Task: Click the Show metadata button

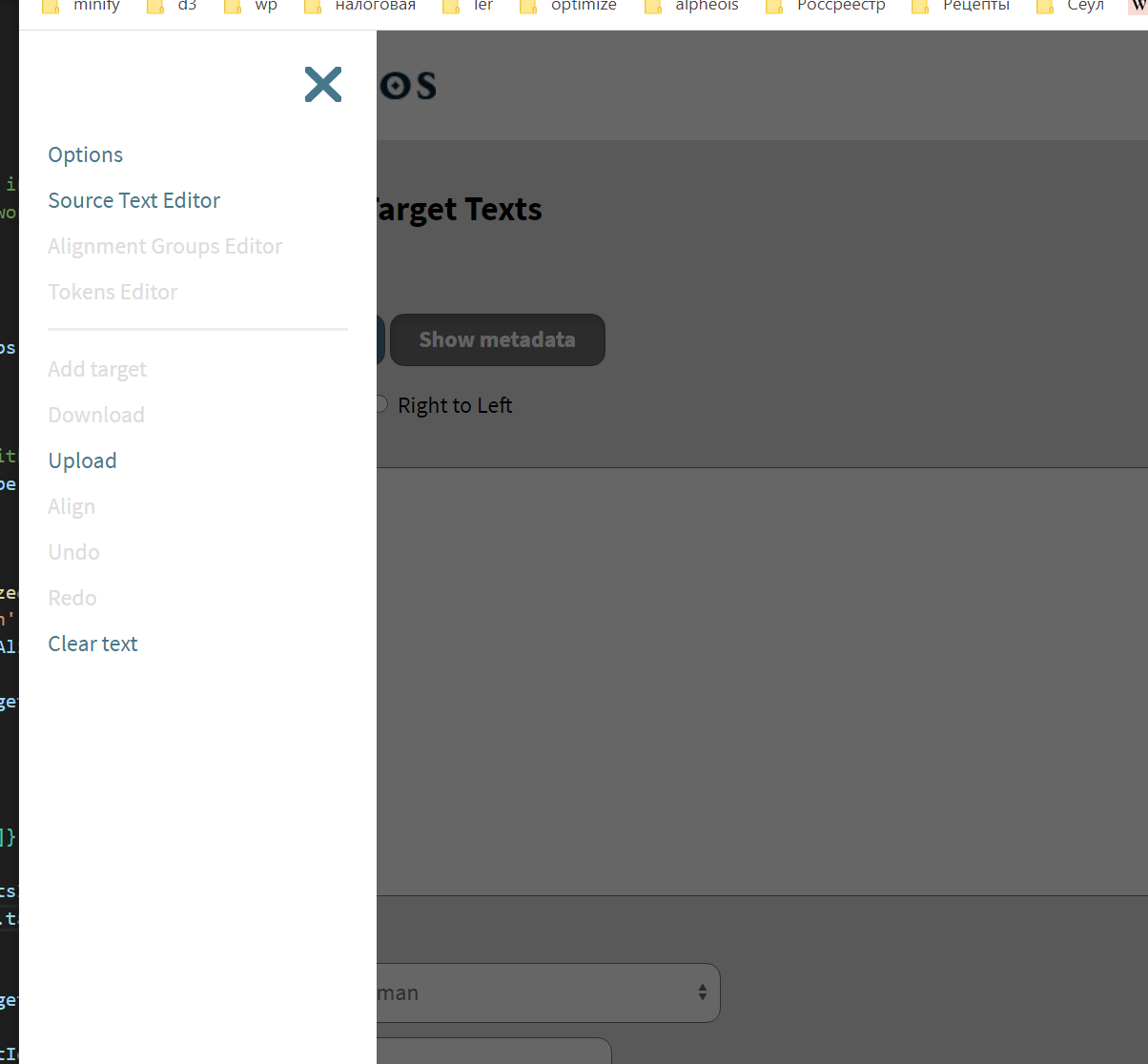Action: tap(497, 339)
